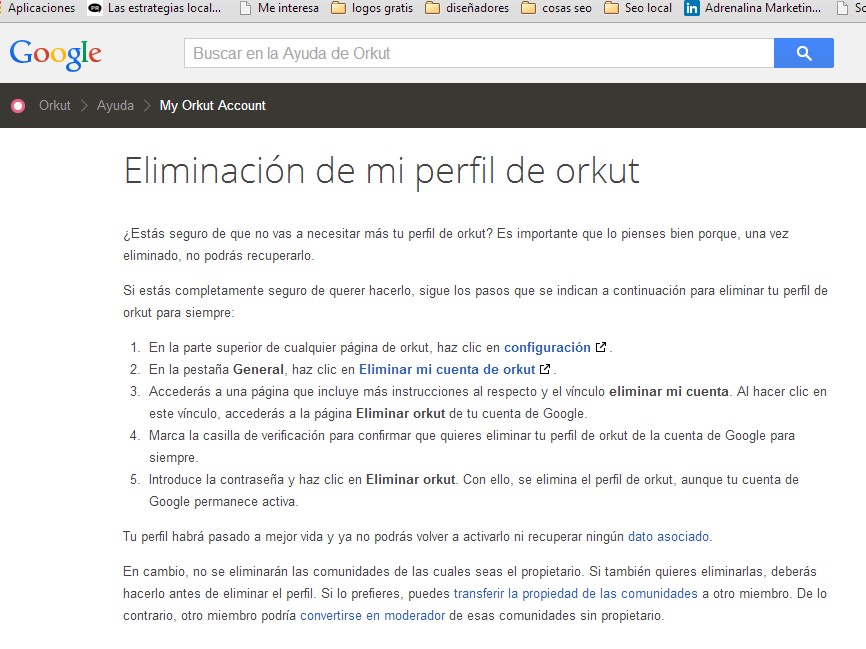Screen dimensions: 866x649
Task: Click bold text 'eliminar mi cuenta' in step 3
Action: pos(669,391)
